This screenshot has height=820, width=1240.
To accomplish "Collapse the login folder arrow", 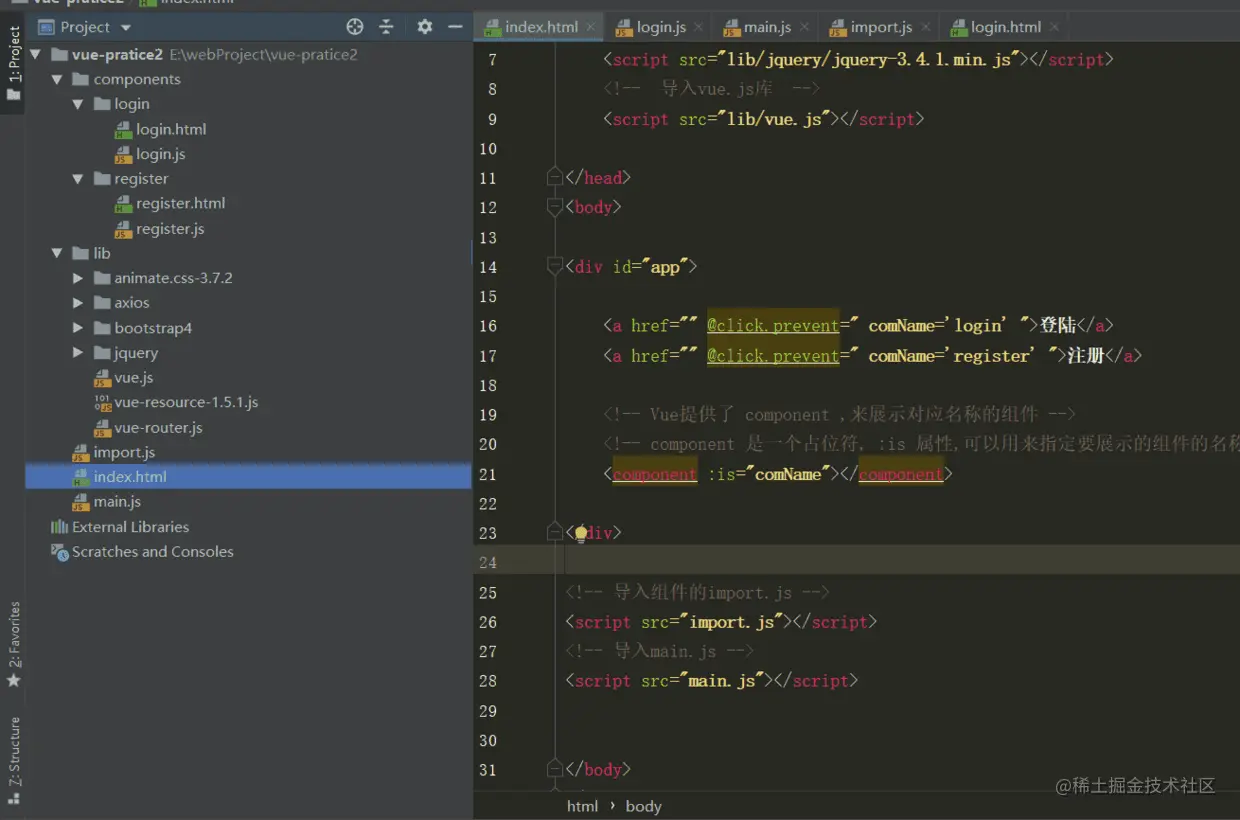I will pyautogui.click(x=78, y=104).
